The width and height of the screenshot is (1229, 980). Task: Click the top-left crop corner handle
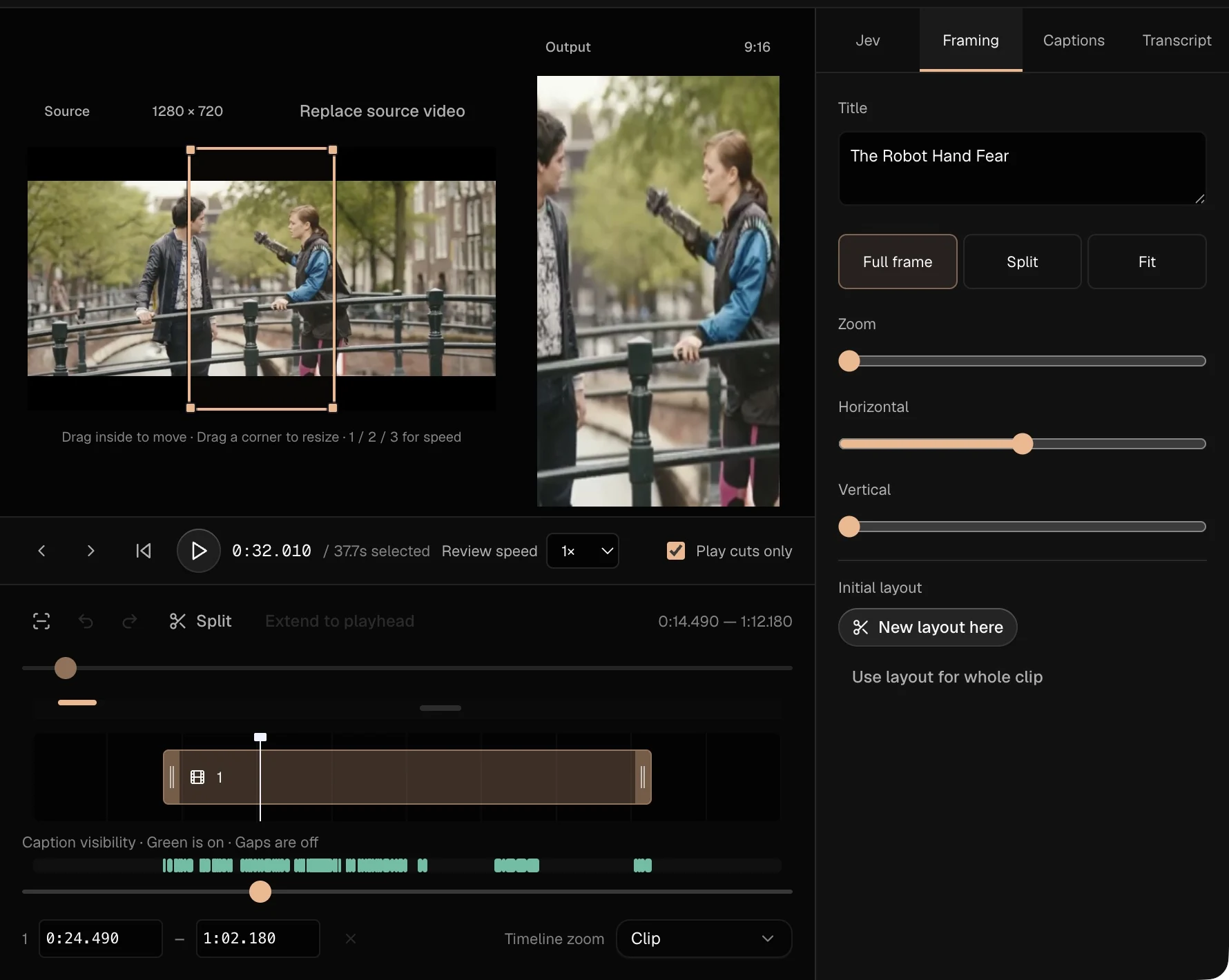click(x=191, y=149)
